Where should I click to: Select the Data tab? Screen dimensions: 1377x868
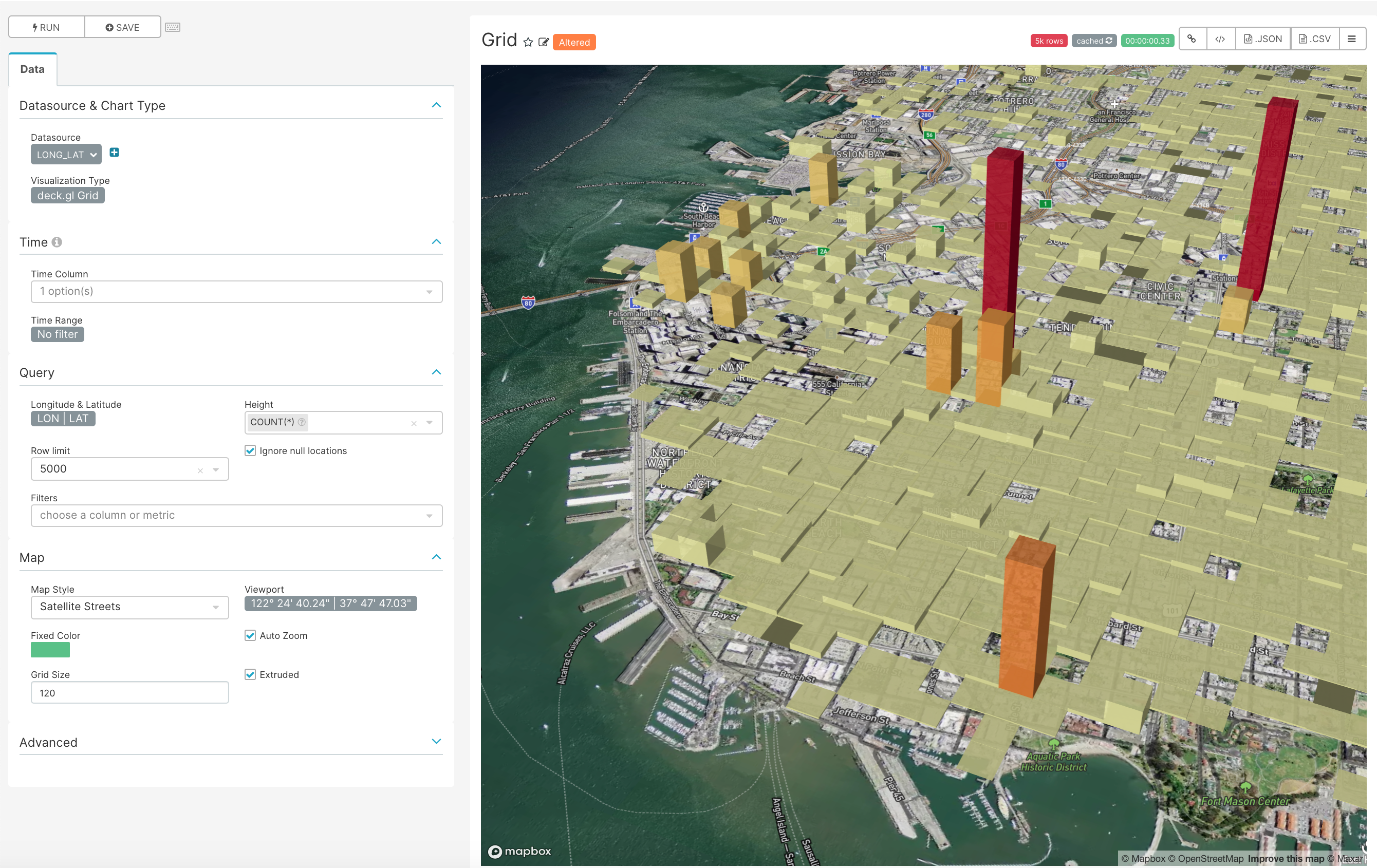pyautogui.click(x=32, y=69)
